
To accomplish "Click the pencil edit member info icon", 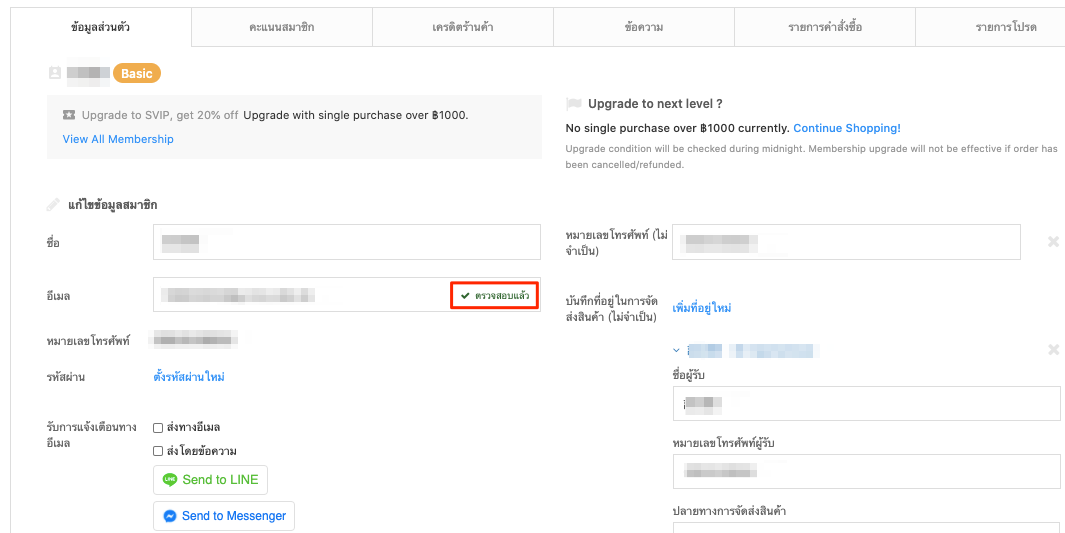I will coord(53,205).
